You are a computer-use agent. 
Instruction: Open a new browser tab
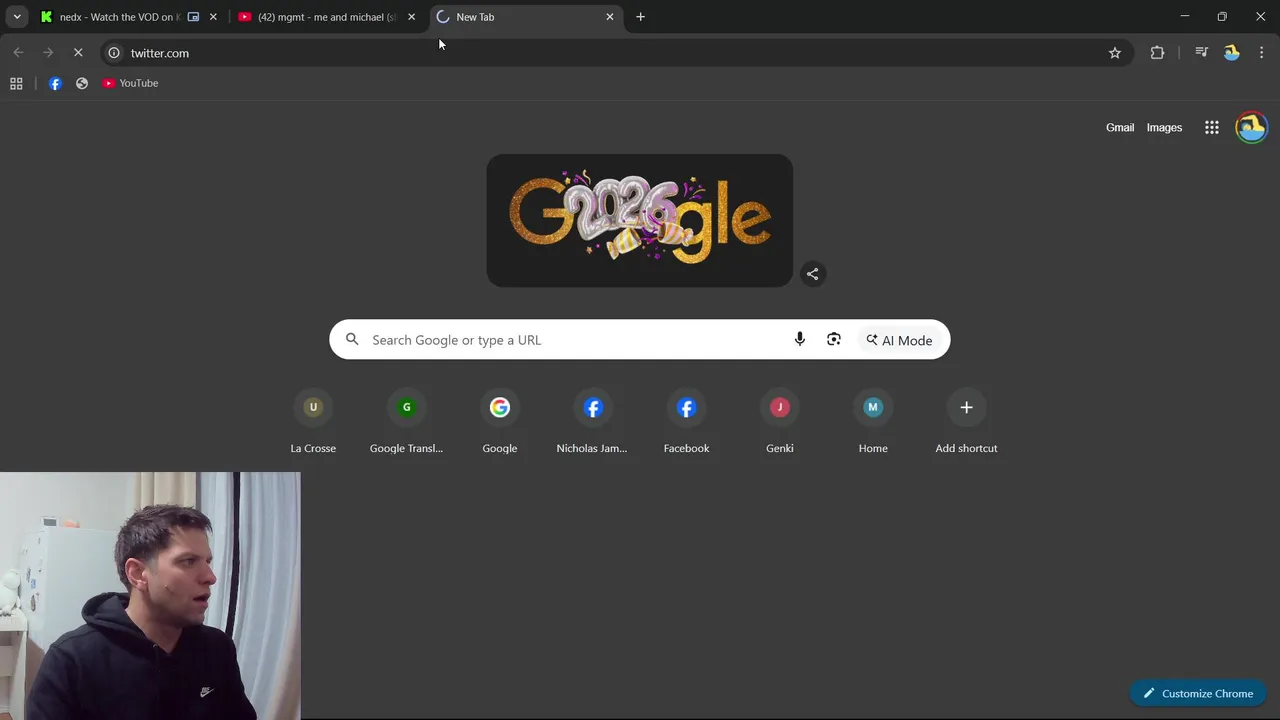pyautogui.click(x=641, y=17)
